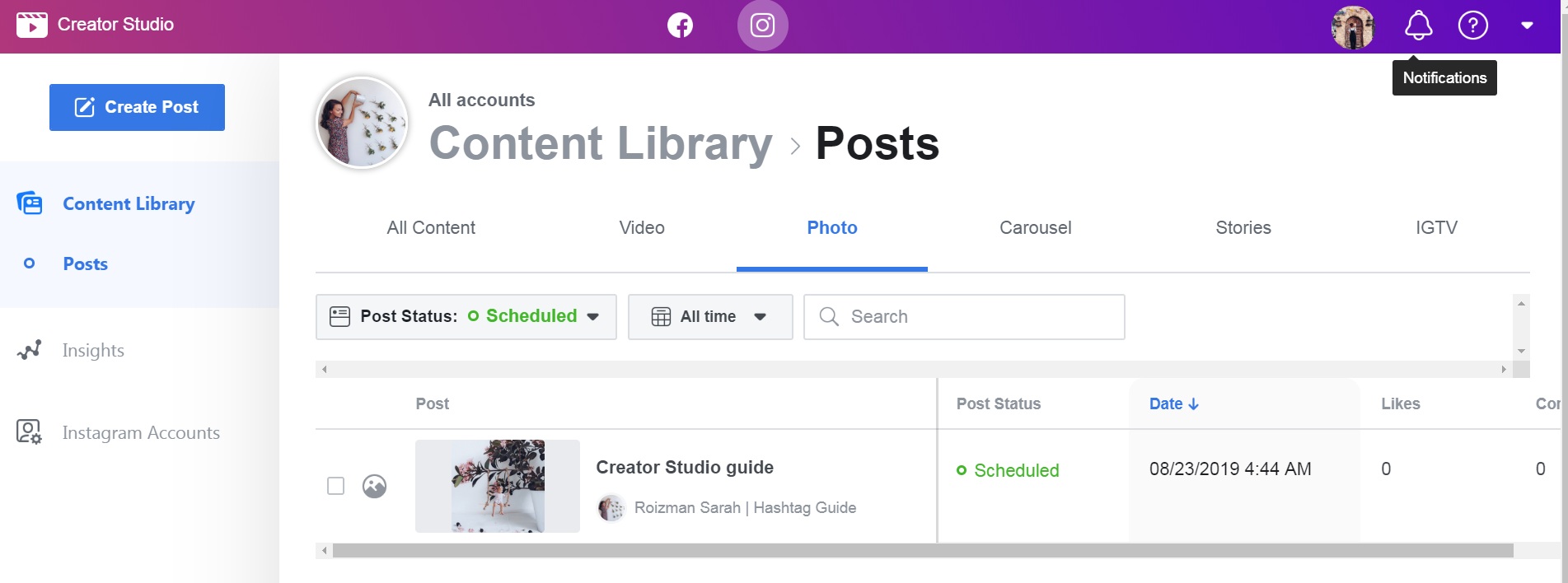The width and height of the screenshot is (1568, 583).
Task: Click the filter area scroll-down arrow
Action: click(1522, 352)
